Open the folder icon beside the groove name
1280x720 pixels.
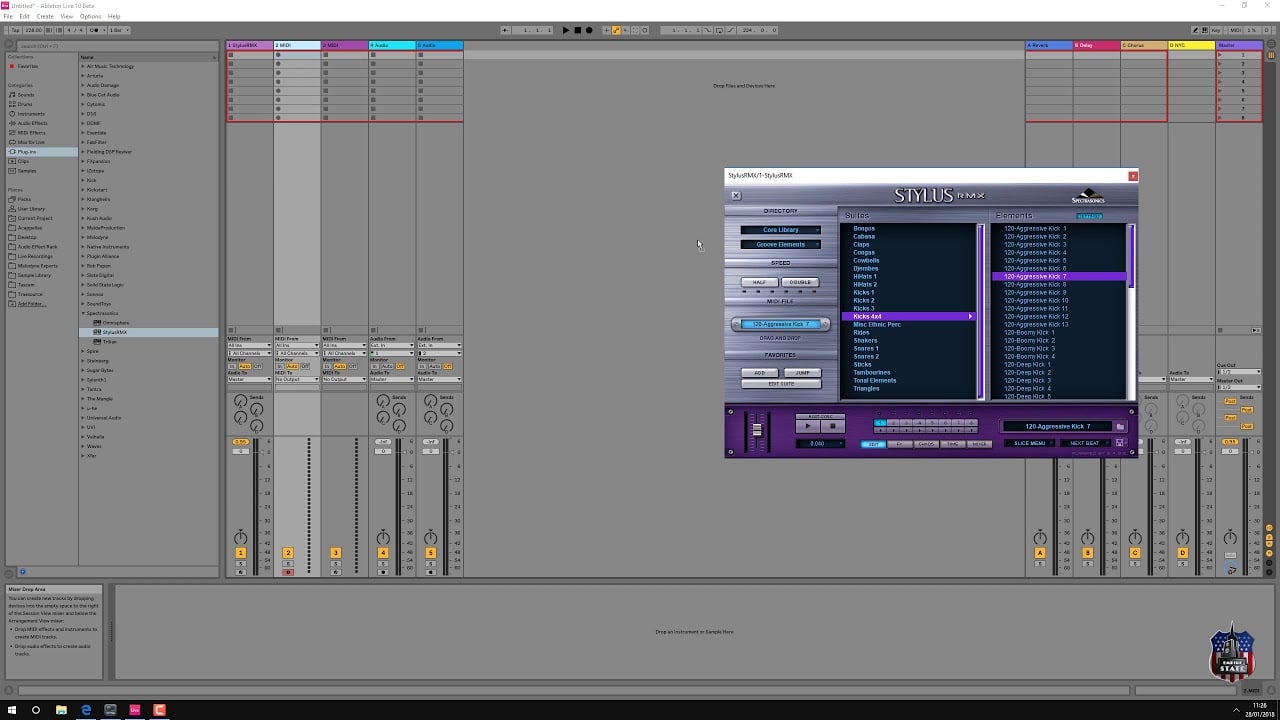[1120, 427]
